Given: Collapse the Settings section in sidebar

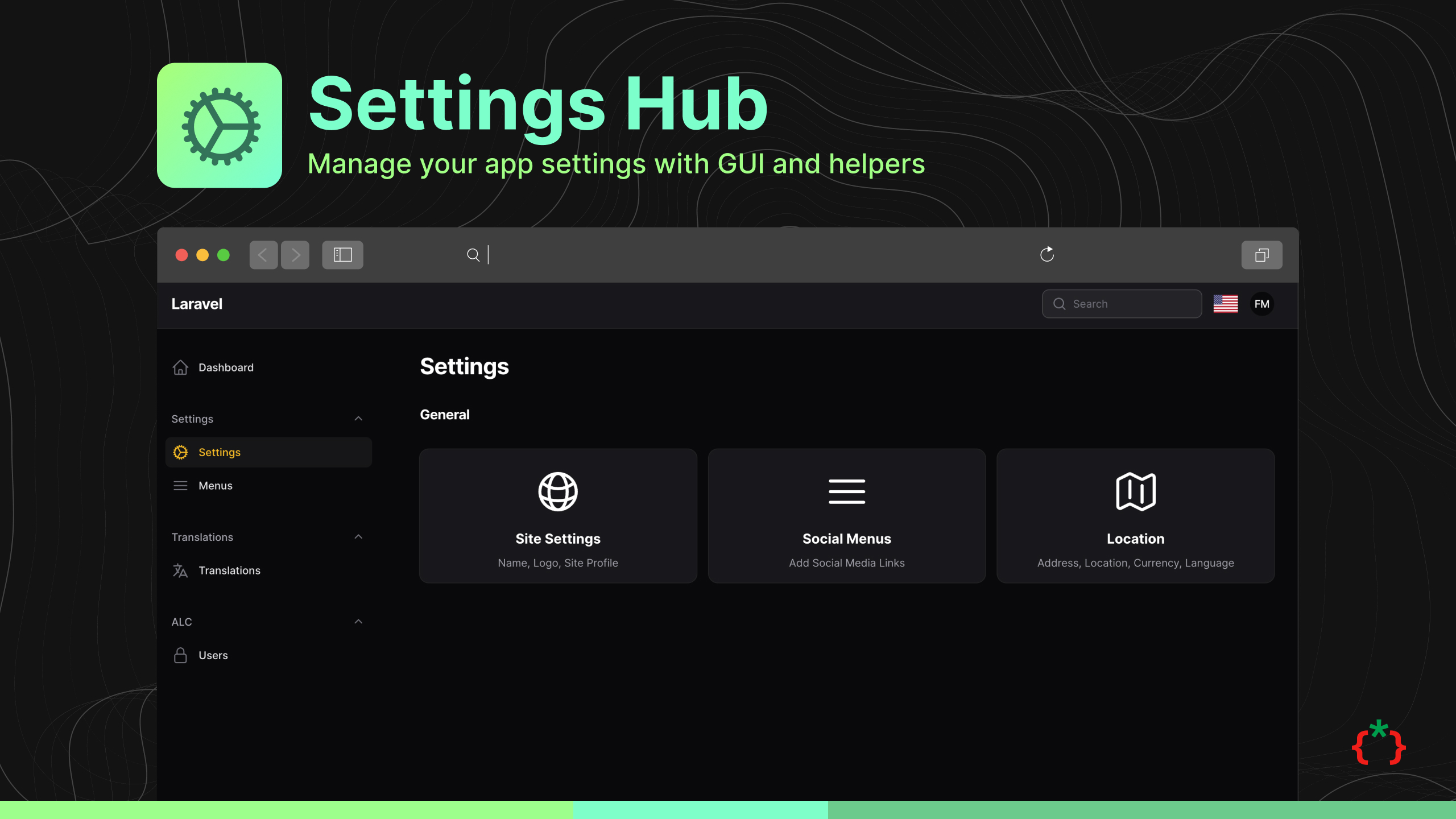Looking at the screenshot, I should (x=357, y=418).
